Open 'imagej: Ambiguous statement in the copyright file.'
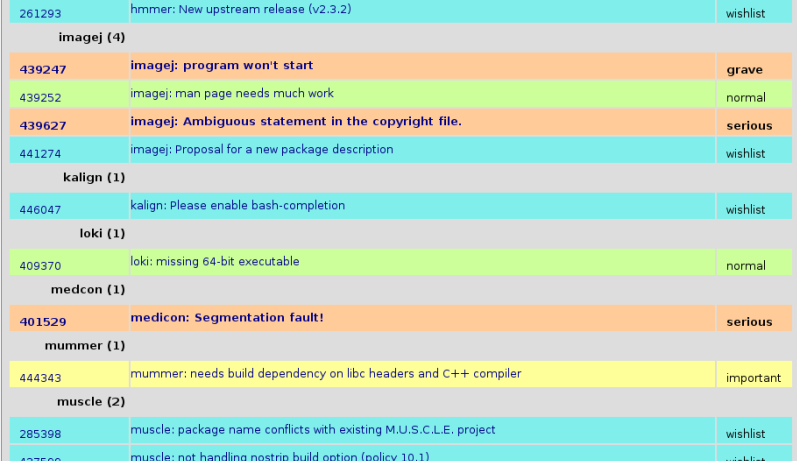The height and width of the screenshot is (461, 797). coord(296,121)
